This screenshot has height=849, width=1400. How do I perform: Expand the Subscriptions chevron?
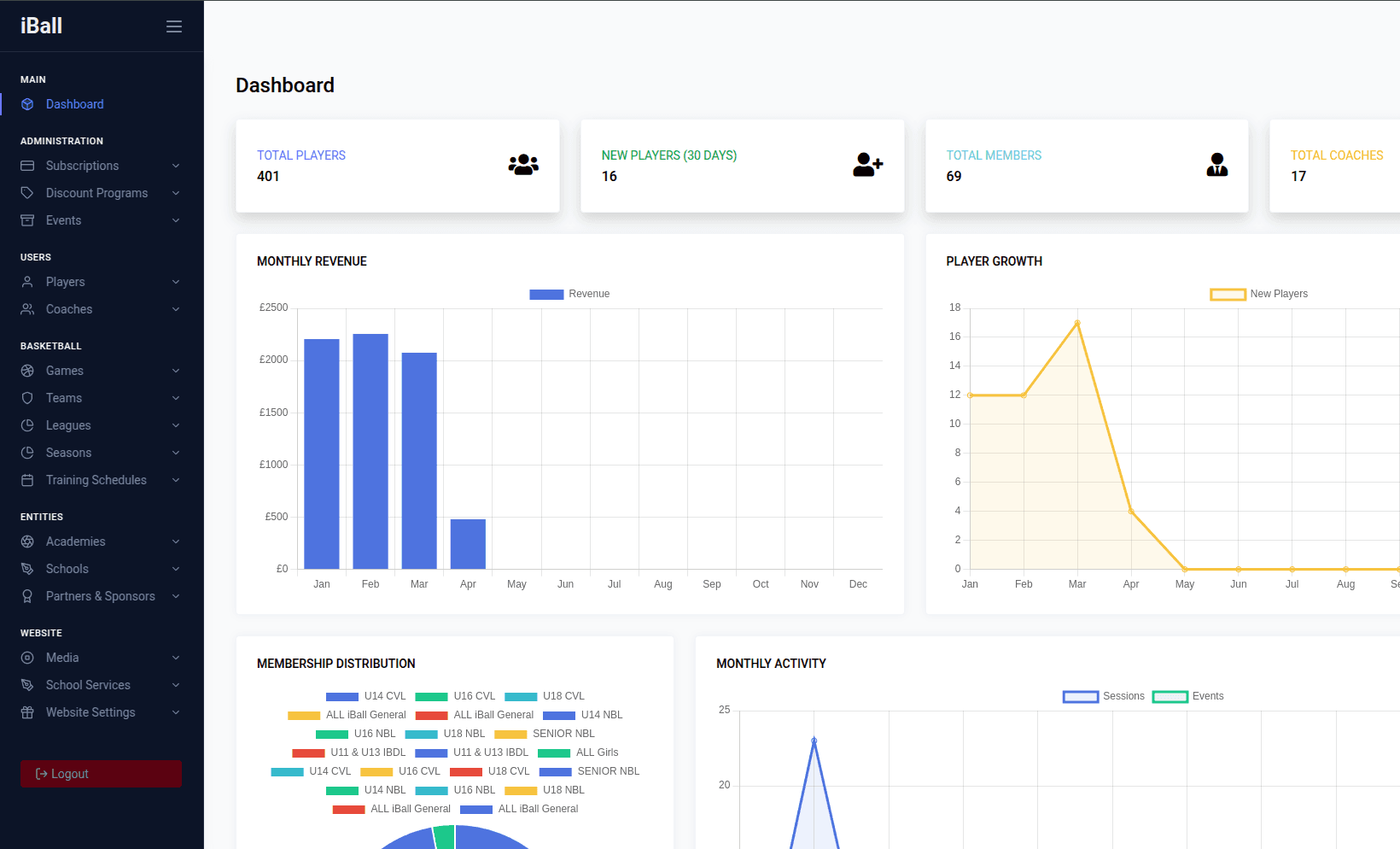176,166
